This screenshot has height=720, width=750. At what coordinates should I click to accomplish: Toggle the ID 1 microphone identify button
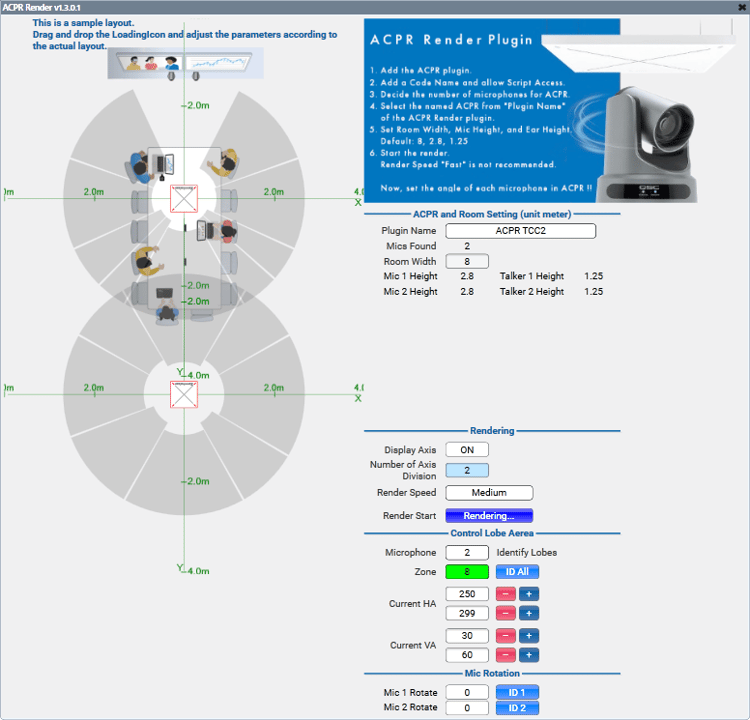pos(517,692)
